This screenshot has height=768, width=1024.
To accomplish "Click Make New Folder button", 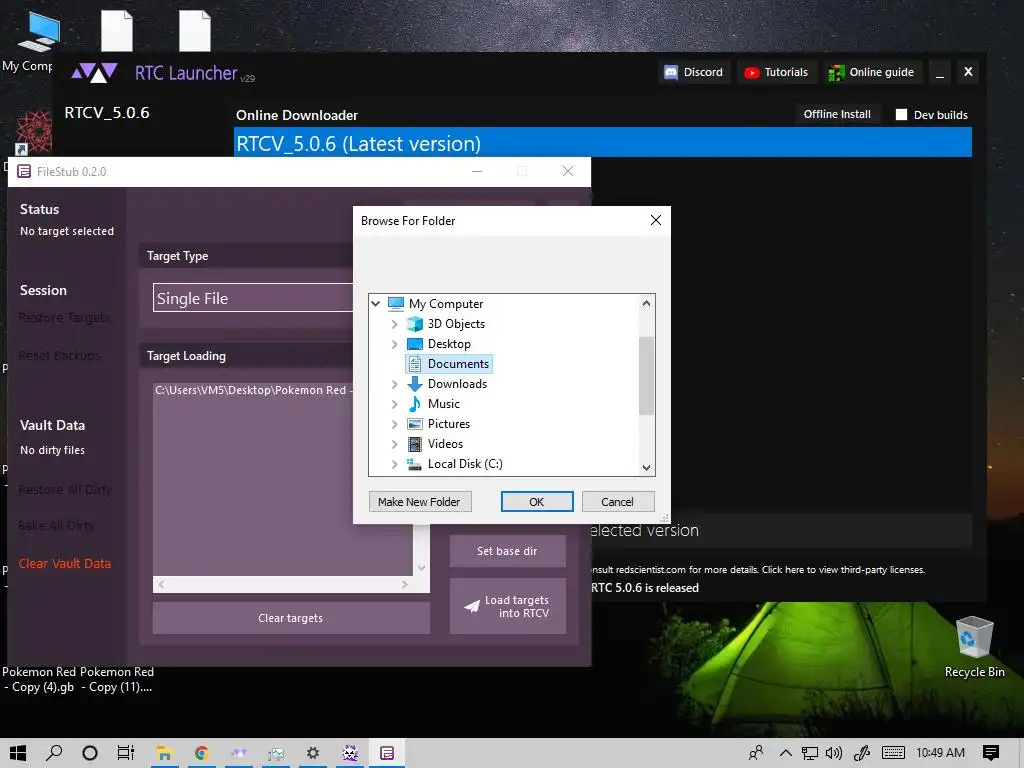I will coord(420,502).
